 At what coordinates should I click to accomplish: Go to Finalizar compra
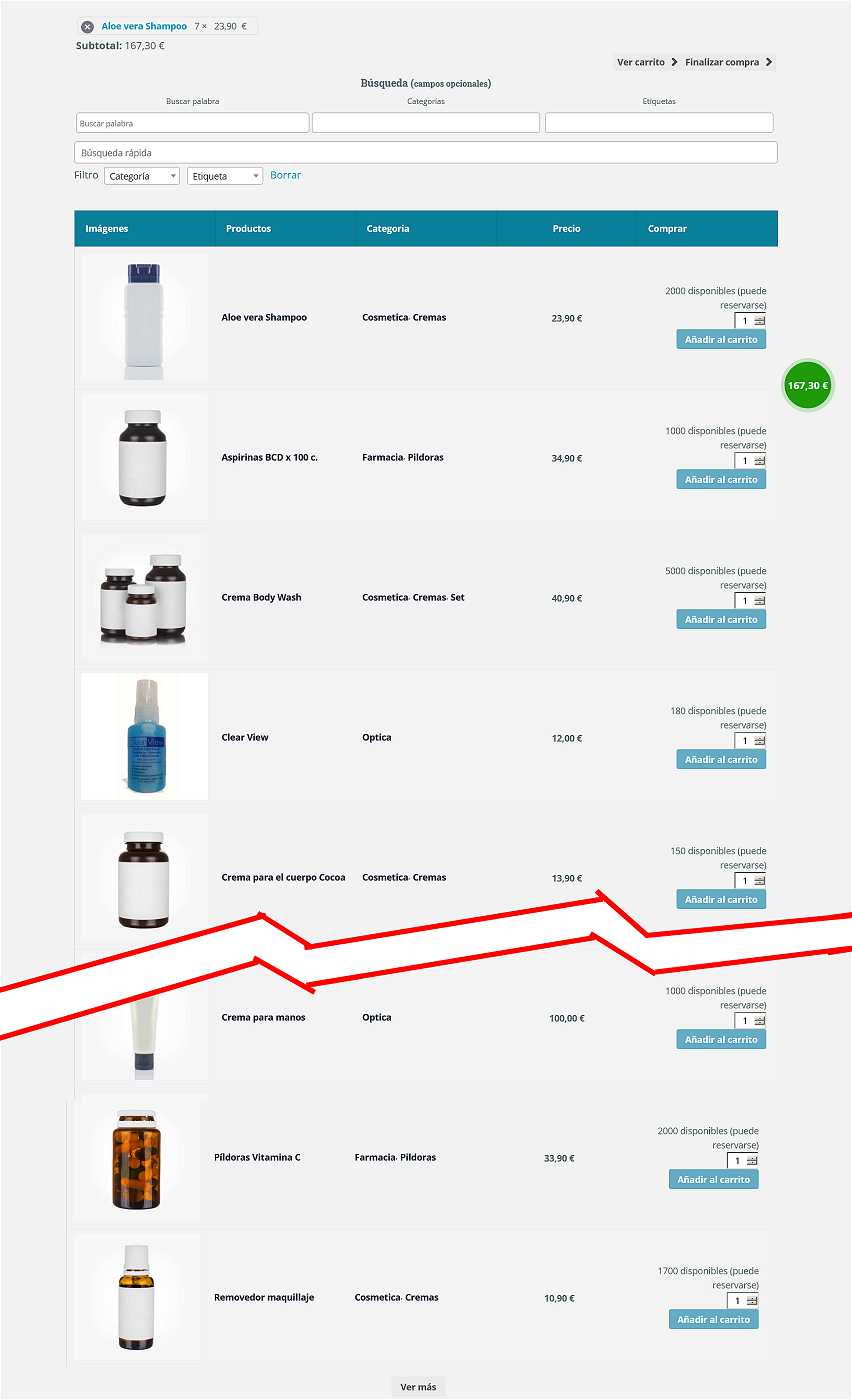point(728,62)
